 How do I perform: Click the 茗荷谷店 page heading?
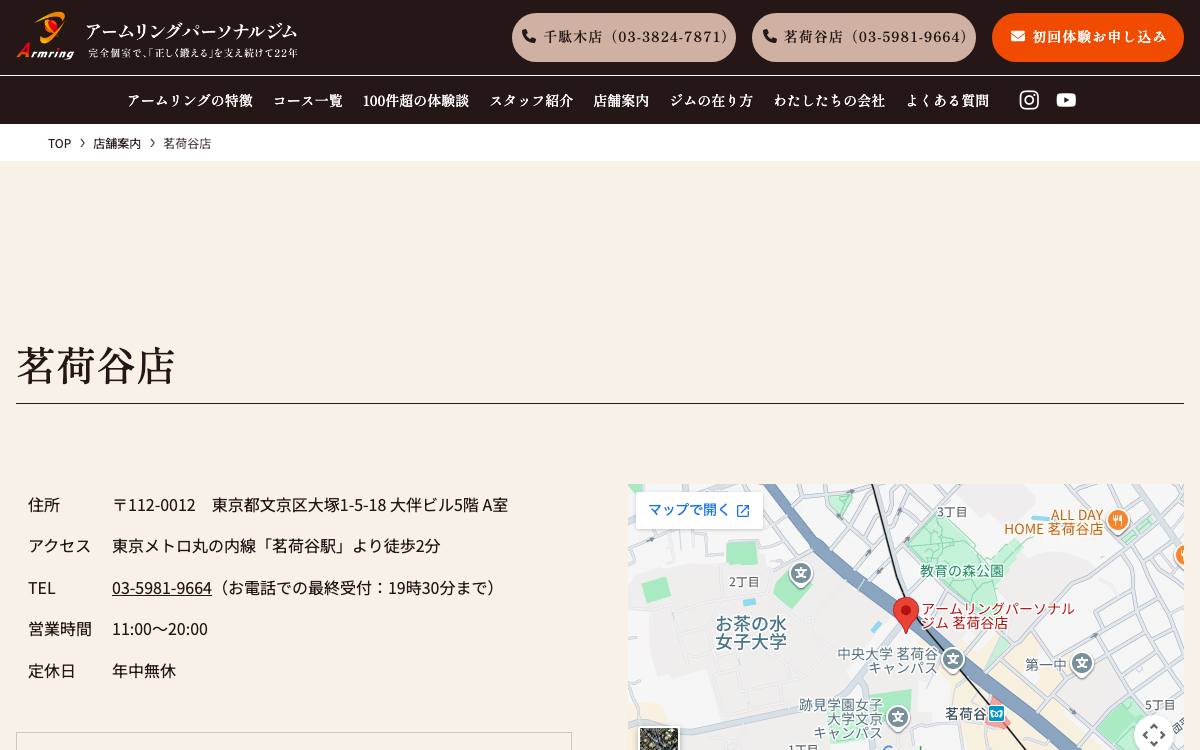pyautogui.click(x=96, y=365)
